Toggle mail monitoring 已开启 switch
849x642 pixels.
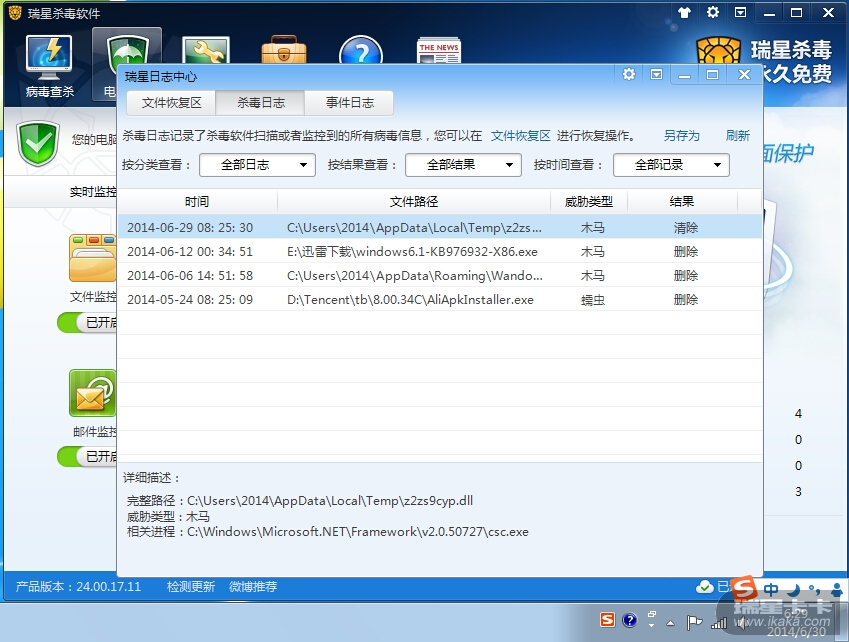(87, 456)
